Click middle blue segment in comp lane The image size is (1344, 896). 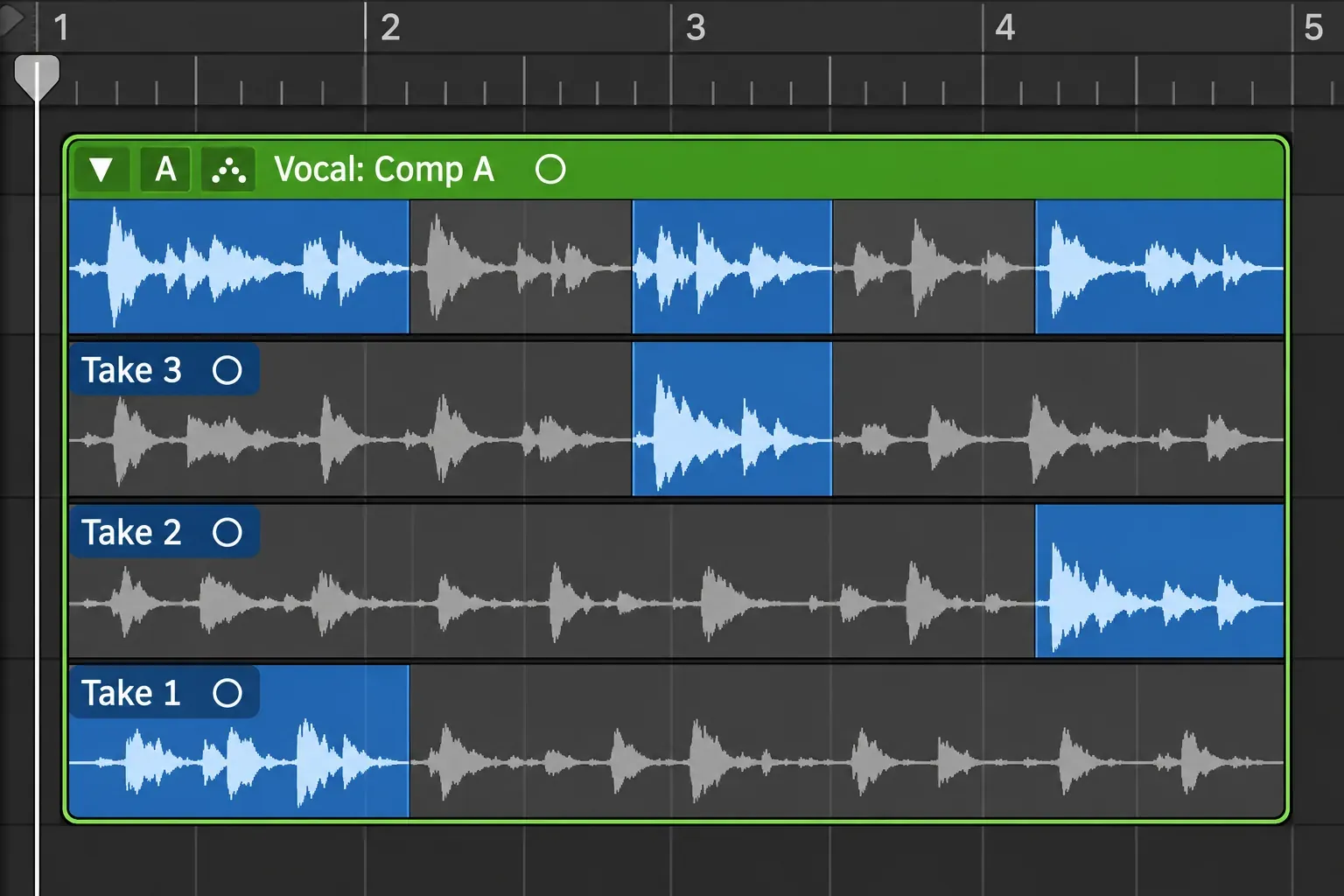tap(732, 267)
